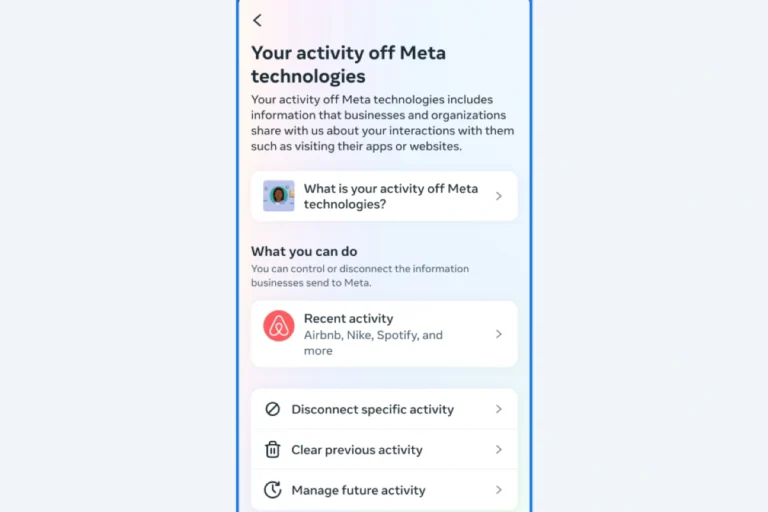Select Disconnect specific activity option
The width and height of the screenshot is (768, 512).
[384, 409]
